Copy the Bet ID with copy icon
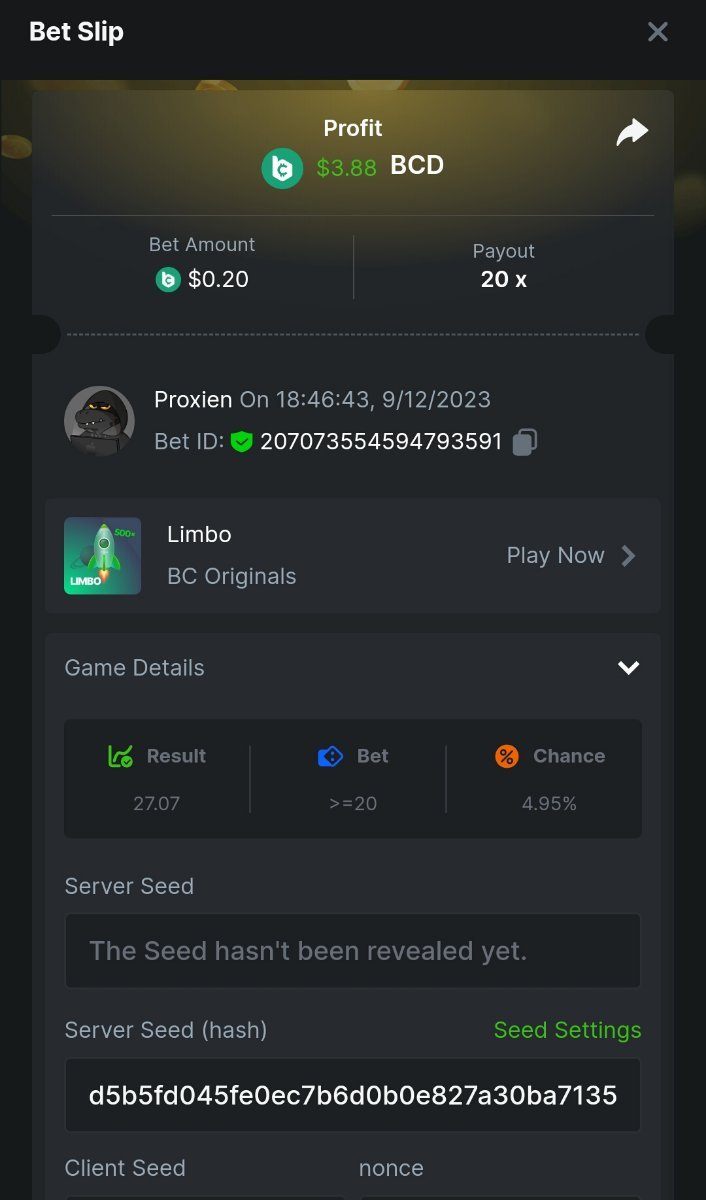This screenshot has height=1200, width=706. [x=525, y=442]
